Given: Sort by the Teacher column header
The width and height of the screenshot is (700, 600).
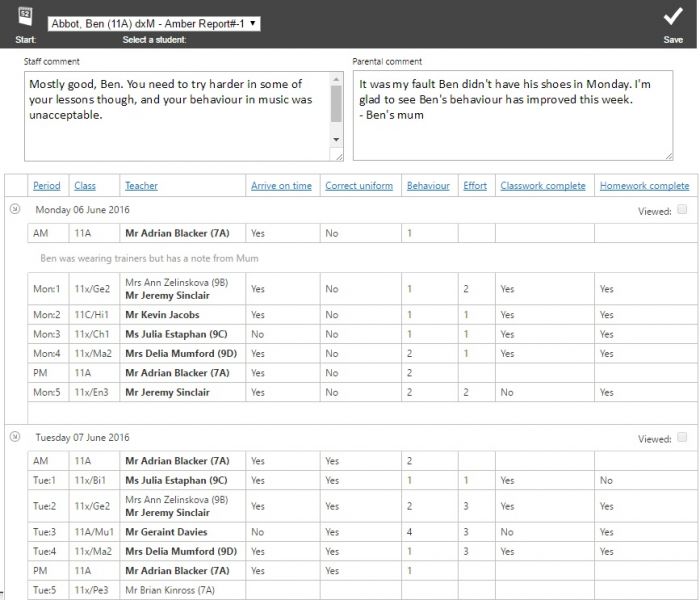Looking at the screenshot, I should [x=141, y=186].
